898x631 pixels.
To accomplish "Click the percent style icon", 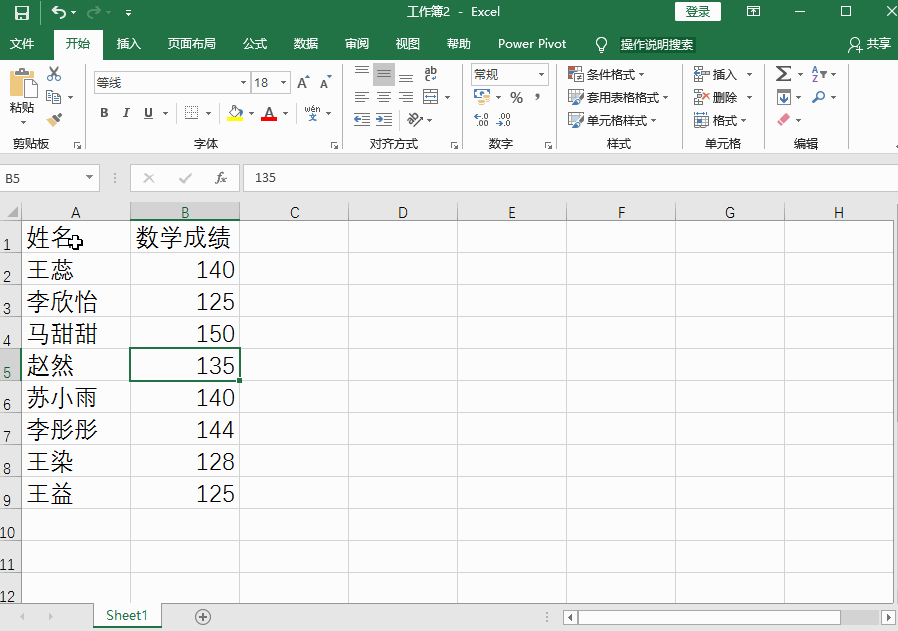I will 516,97.
